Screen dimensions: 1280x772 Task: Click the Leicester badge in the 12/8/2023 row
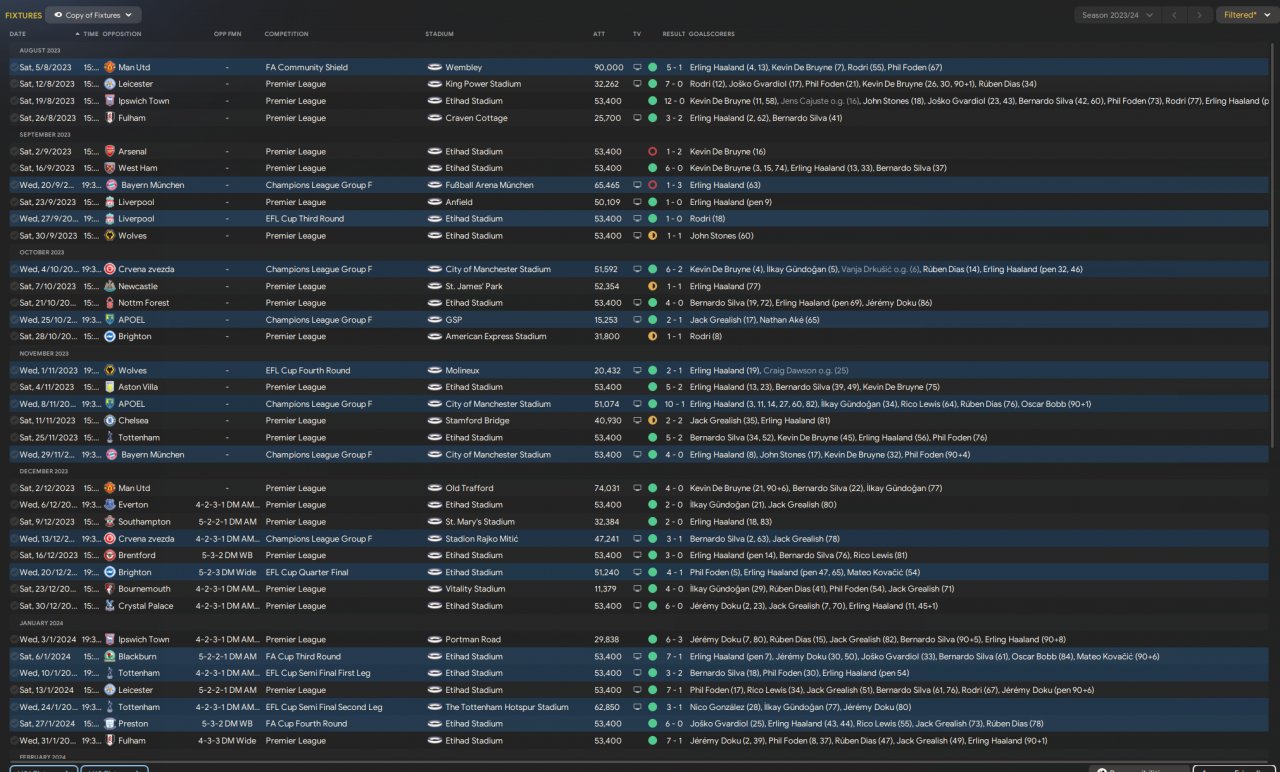click(110, 84)
